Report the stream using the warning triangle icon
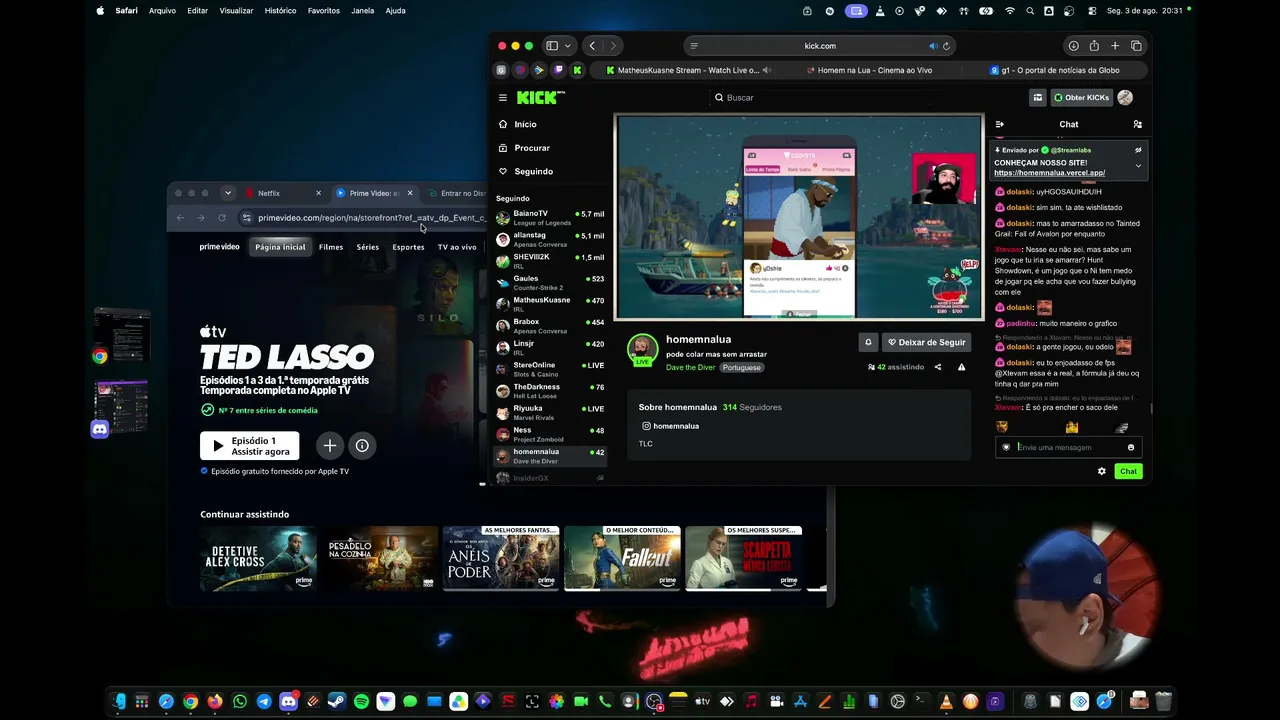Image resolution: width=1280 pixels, height=720 pixels. [x=962, y=367]
